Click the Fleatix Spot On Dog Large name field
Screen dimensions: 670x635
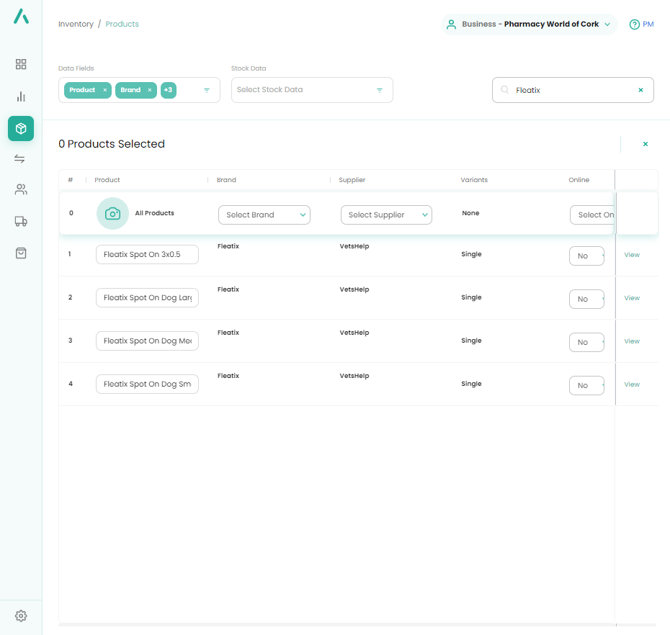point(147,298)
